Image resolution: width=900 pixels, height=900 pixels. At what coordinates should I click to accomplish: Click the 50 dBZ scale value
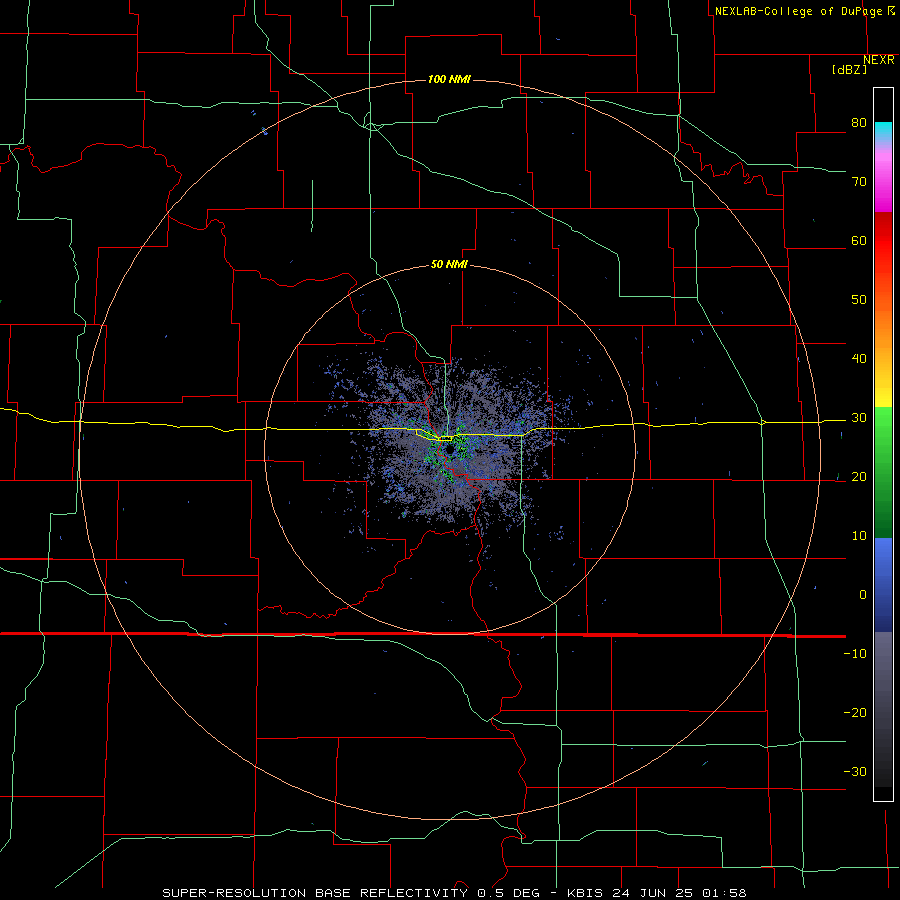point(859,300)
